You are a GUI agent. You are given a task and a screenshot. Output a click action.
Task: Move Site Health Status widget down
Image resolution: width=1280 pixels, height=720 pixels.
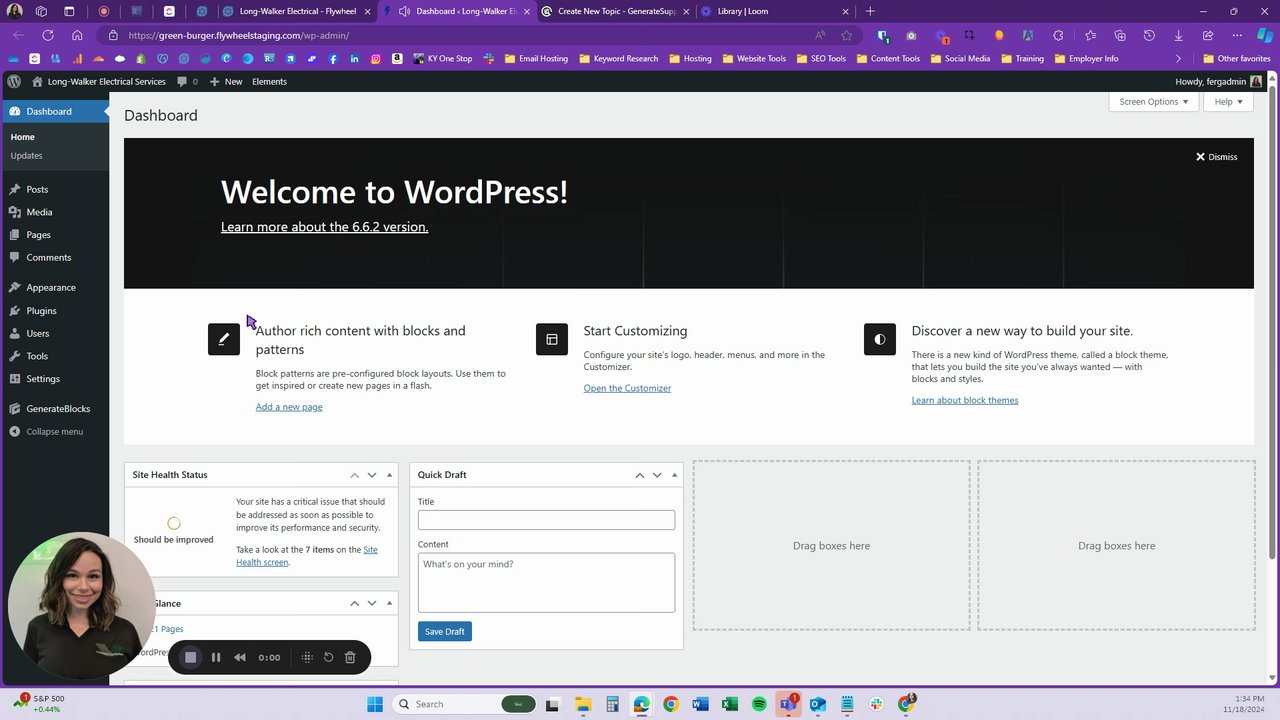[372, 475]
